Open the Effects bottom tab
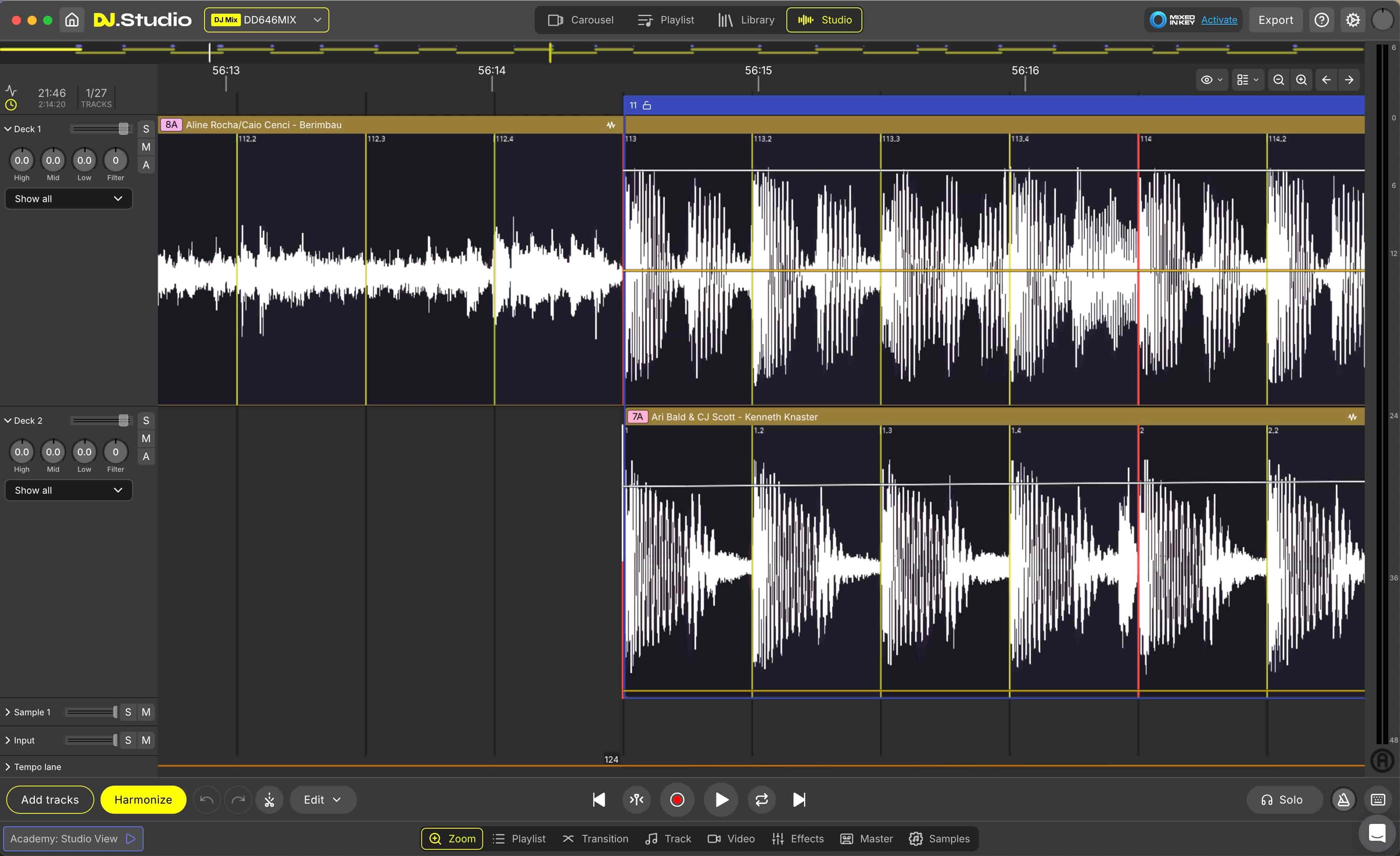The width and height of the screenshot is (1400, 856). 798,838
